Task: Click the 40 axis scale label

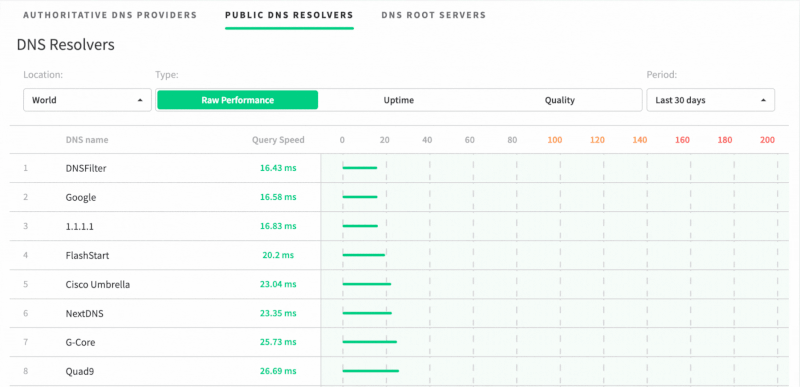Action: pos(427,140)
